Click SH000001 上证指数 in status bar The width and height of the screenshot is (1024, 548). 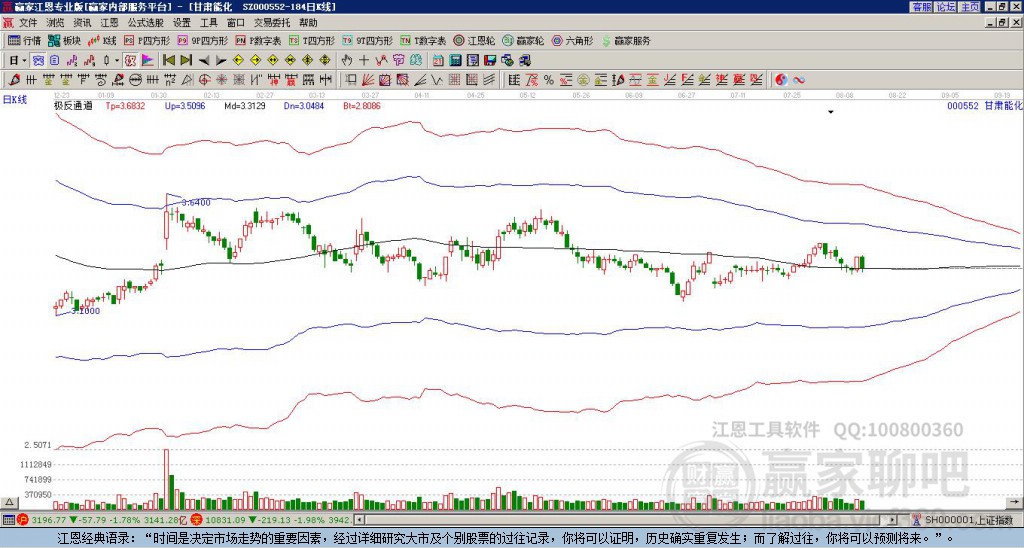969,520
